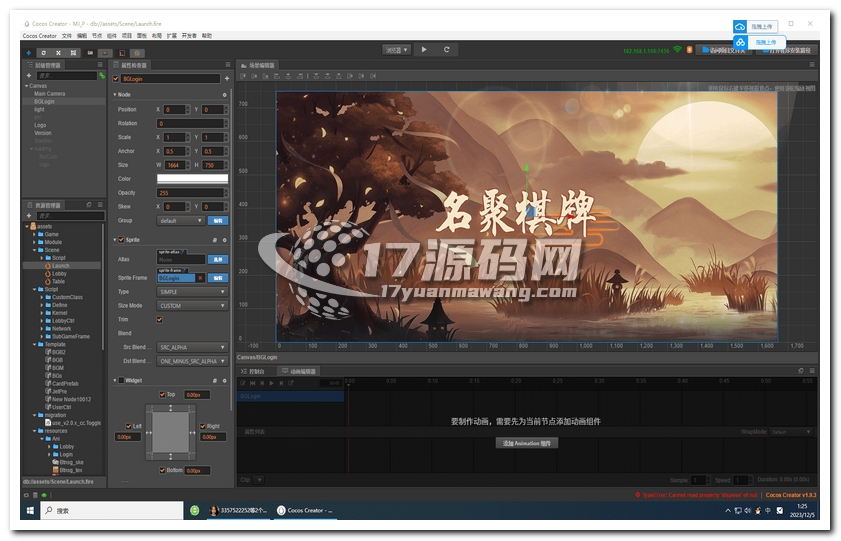Open Size Mode CUSTOM dropdown

point(192,306)
